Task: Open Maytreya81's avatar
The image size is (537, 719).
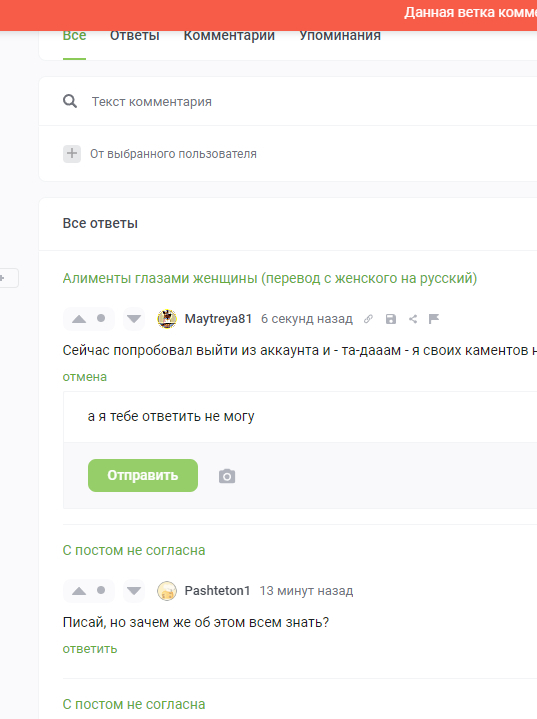Action: (x=167, y=319)
